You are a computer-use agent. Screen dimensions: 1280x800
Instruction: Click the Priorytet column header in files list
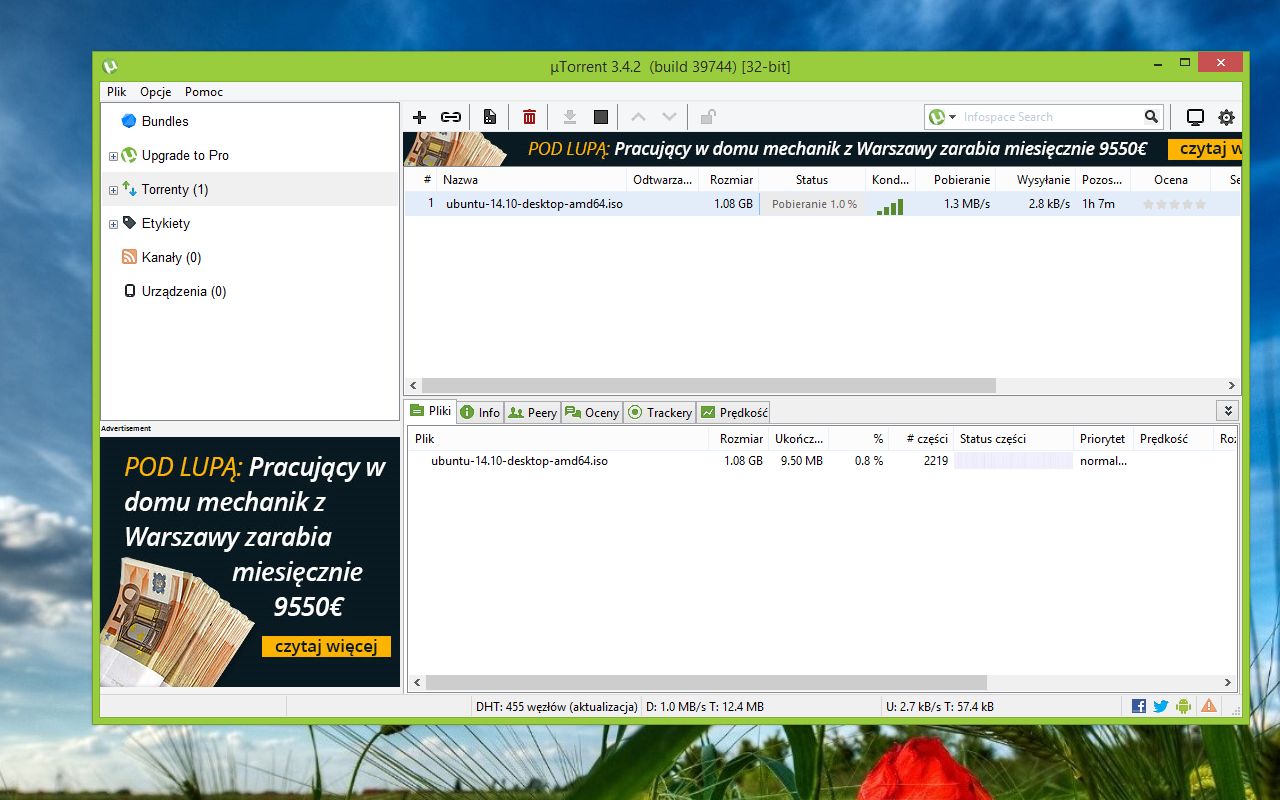tap(1103, 439)
